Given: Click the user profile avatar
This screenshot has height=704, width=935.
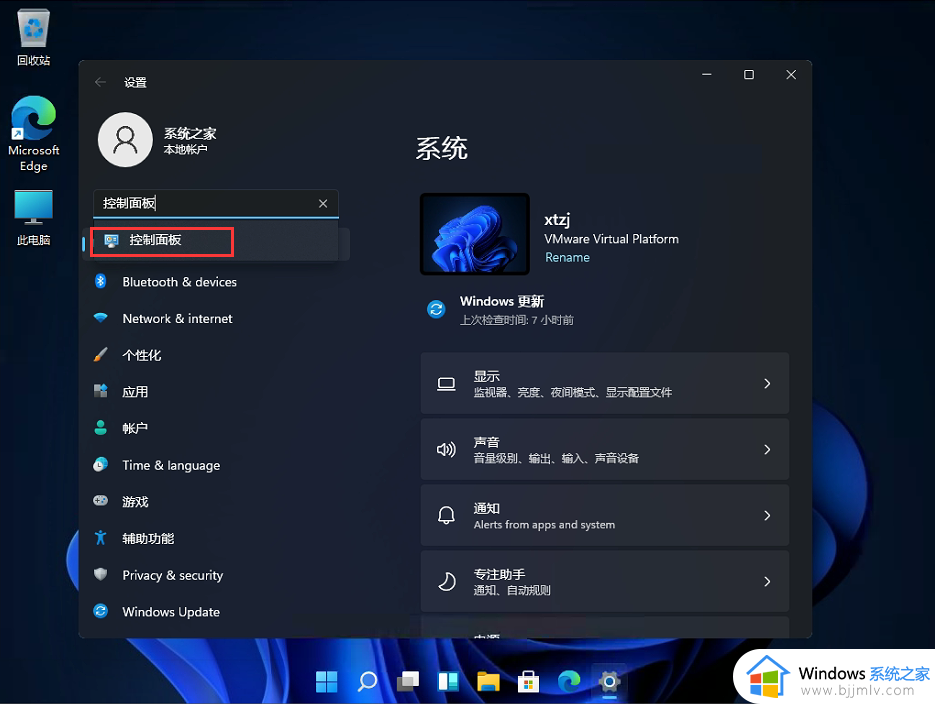Looking at the screenshot, I should pyautogui.click(x=125, y=139).
